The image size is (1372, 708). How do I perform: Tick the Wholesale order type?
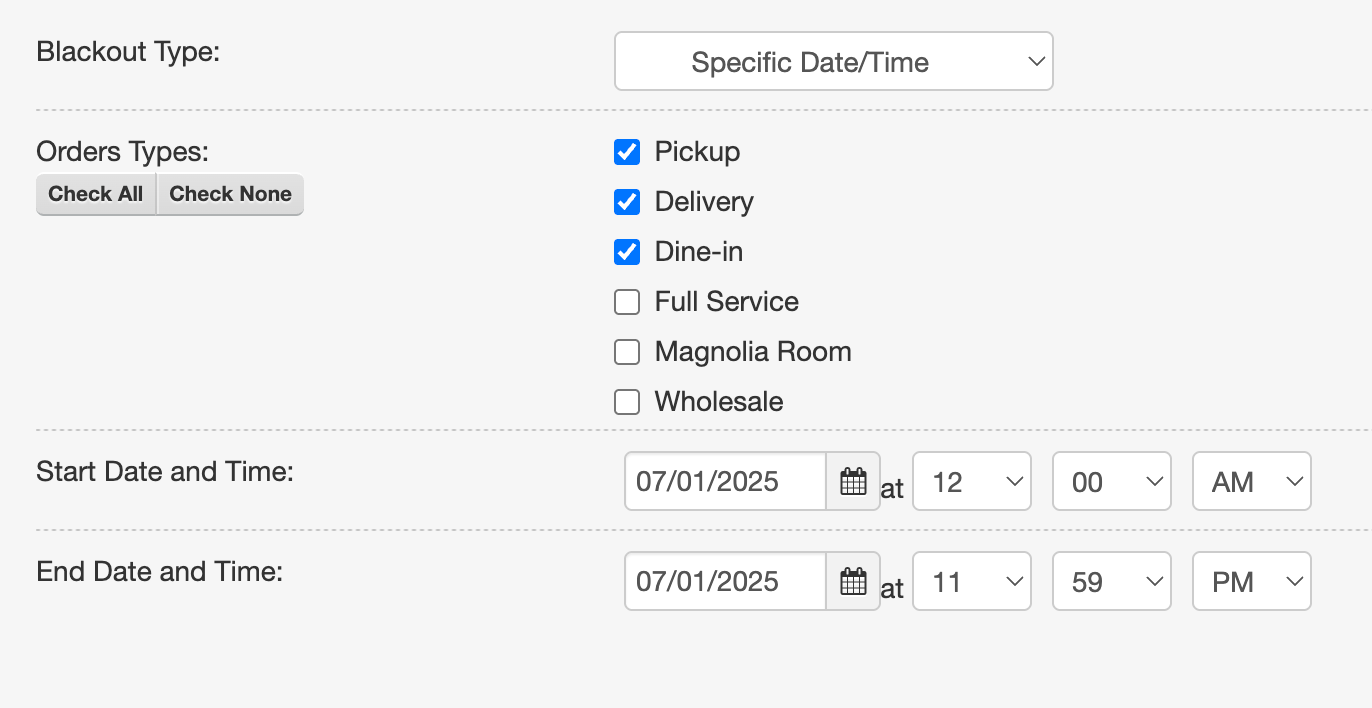pos(627,402)
